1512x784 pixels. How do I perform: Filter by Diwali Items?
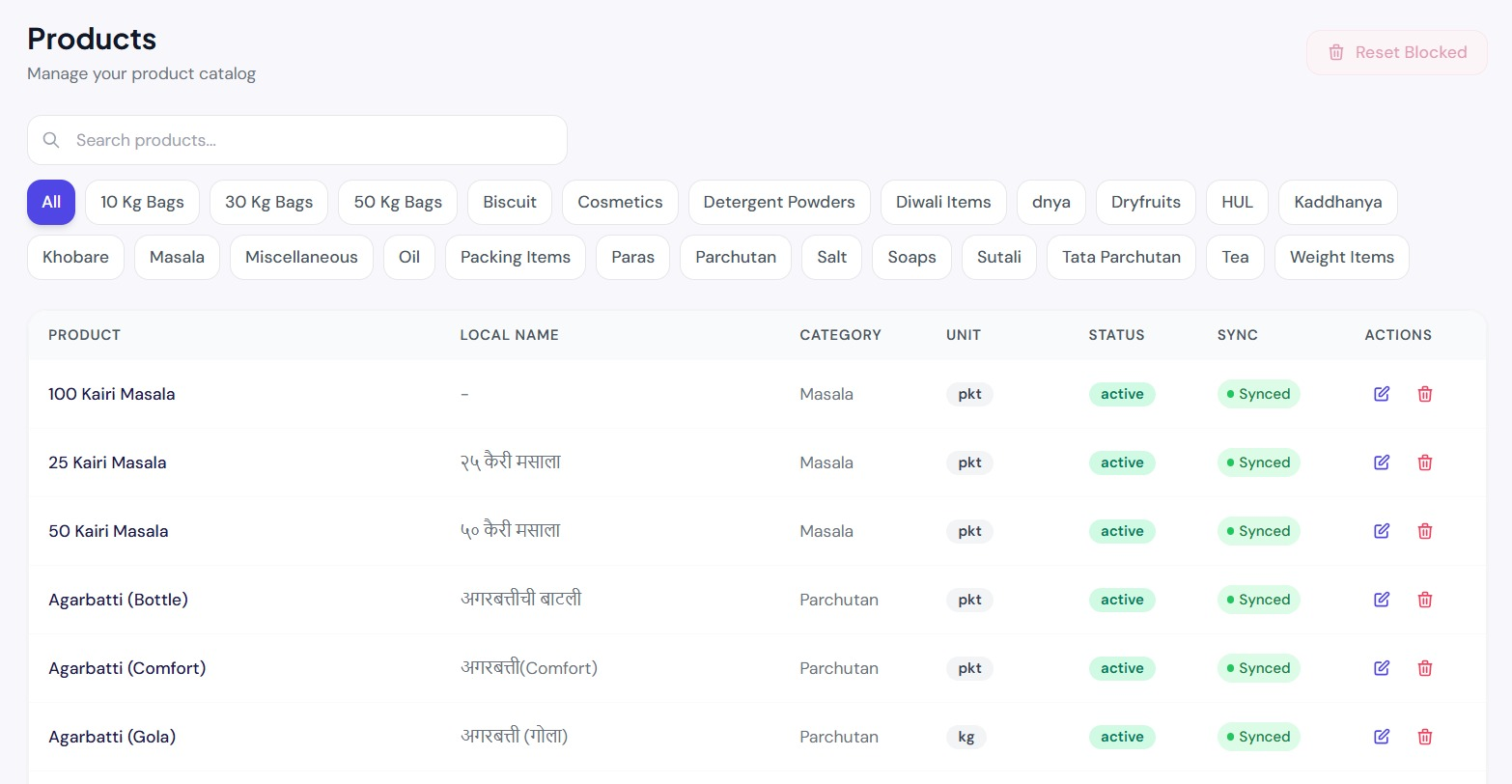tap(943, 202)
